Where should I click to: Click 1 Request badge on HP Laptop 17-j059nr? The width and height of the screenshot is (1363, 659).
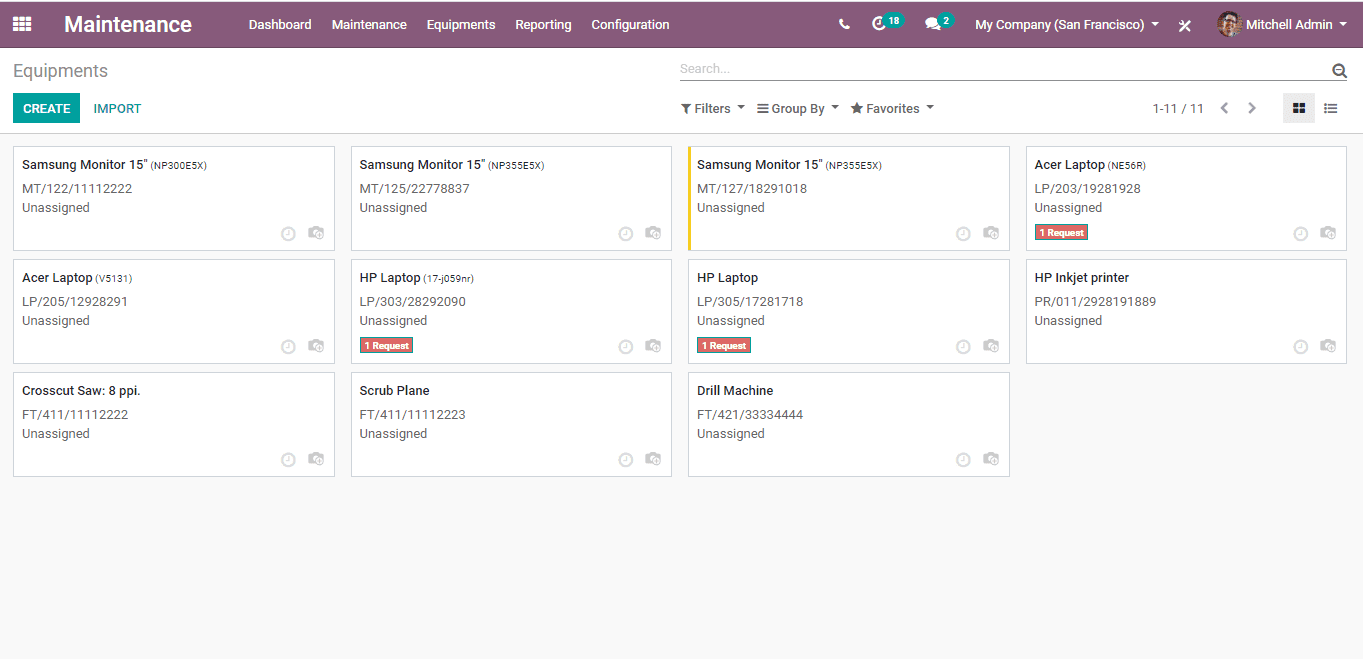pos(386,345)
